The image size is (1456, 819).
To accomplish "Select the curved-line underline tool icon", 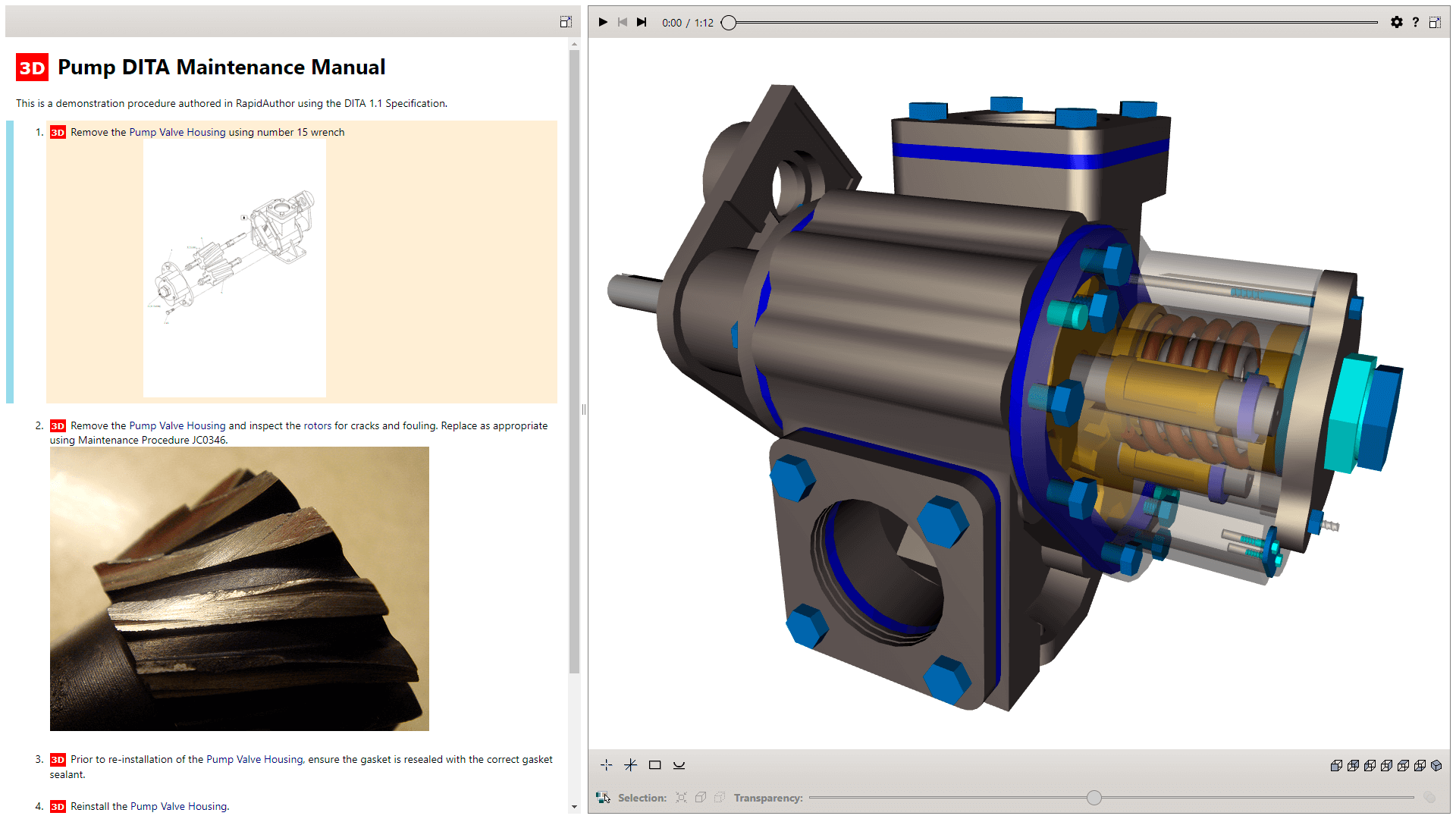I will point(679,765).
